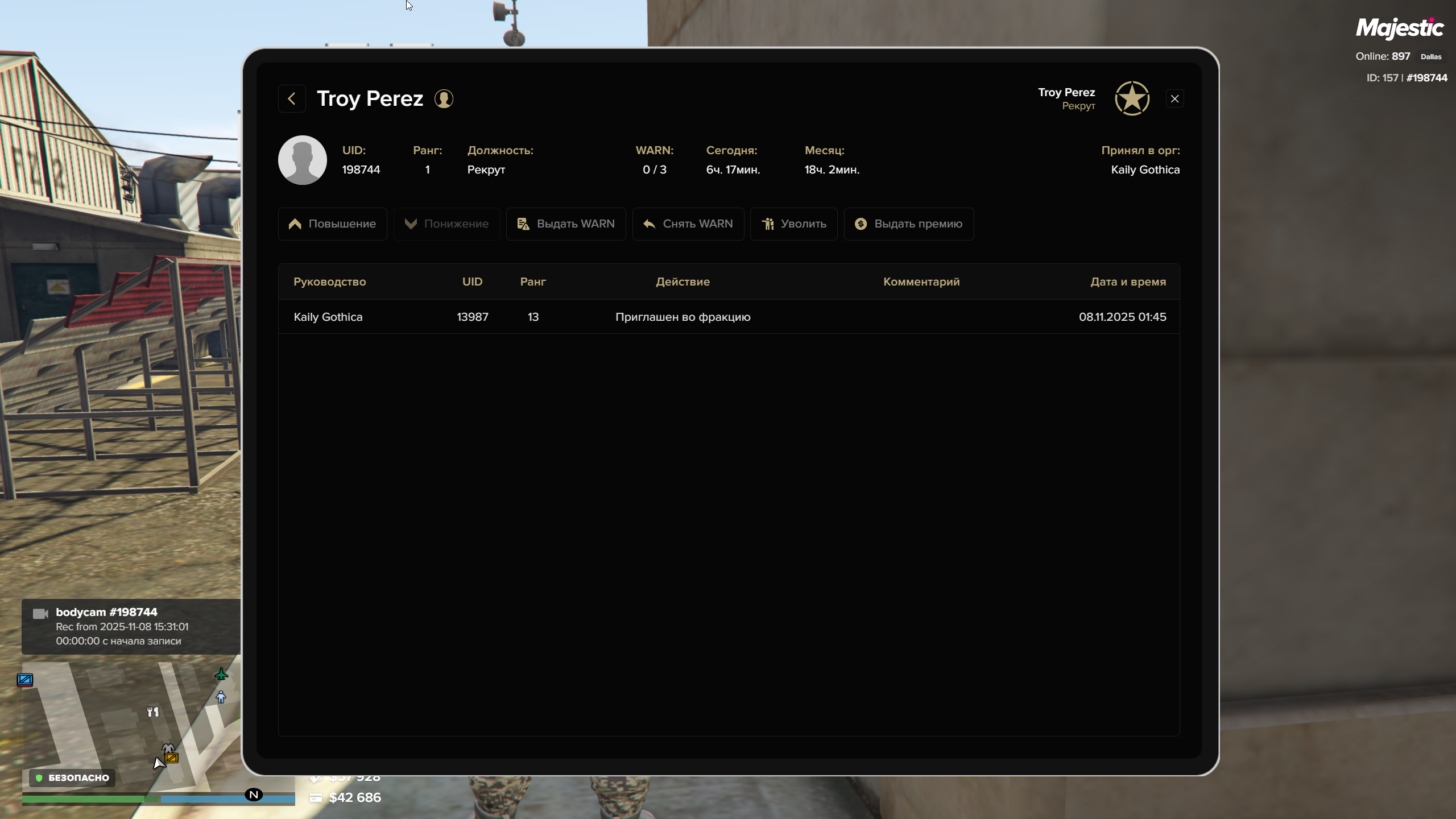
Task: Click Выдать WARN button
Action: (x=566, y=224)
